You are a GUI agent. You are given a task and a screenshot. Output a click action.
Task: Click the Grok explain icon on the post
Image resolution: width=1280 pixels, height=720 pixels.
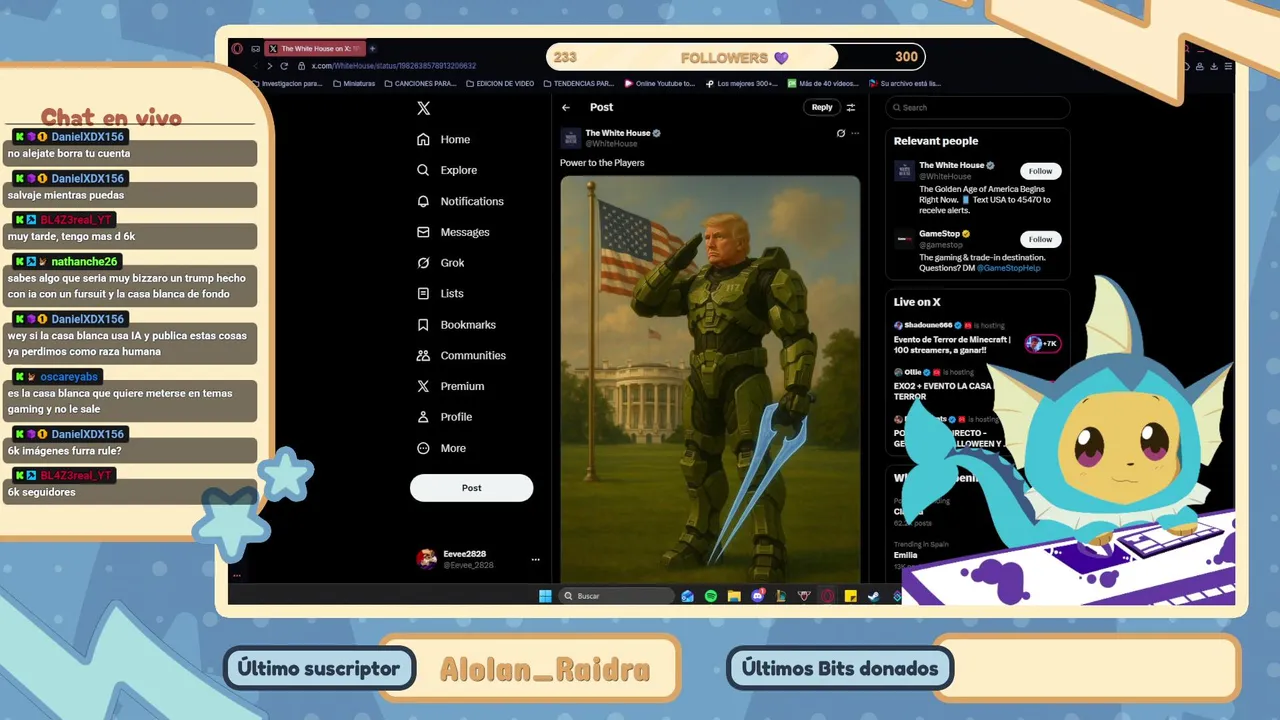[x=841, y=133]
